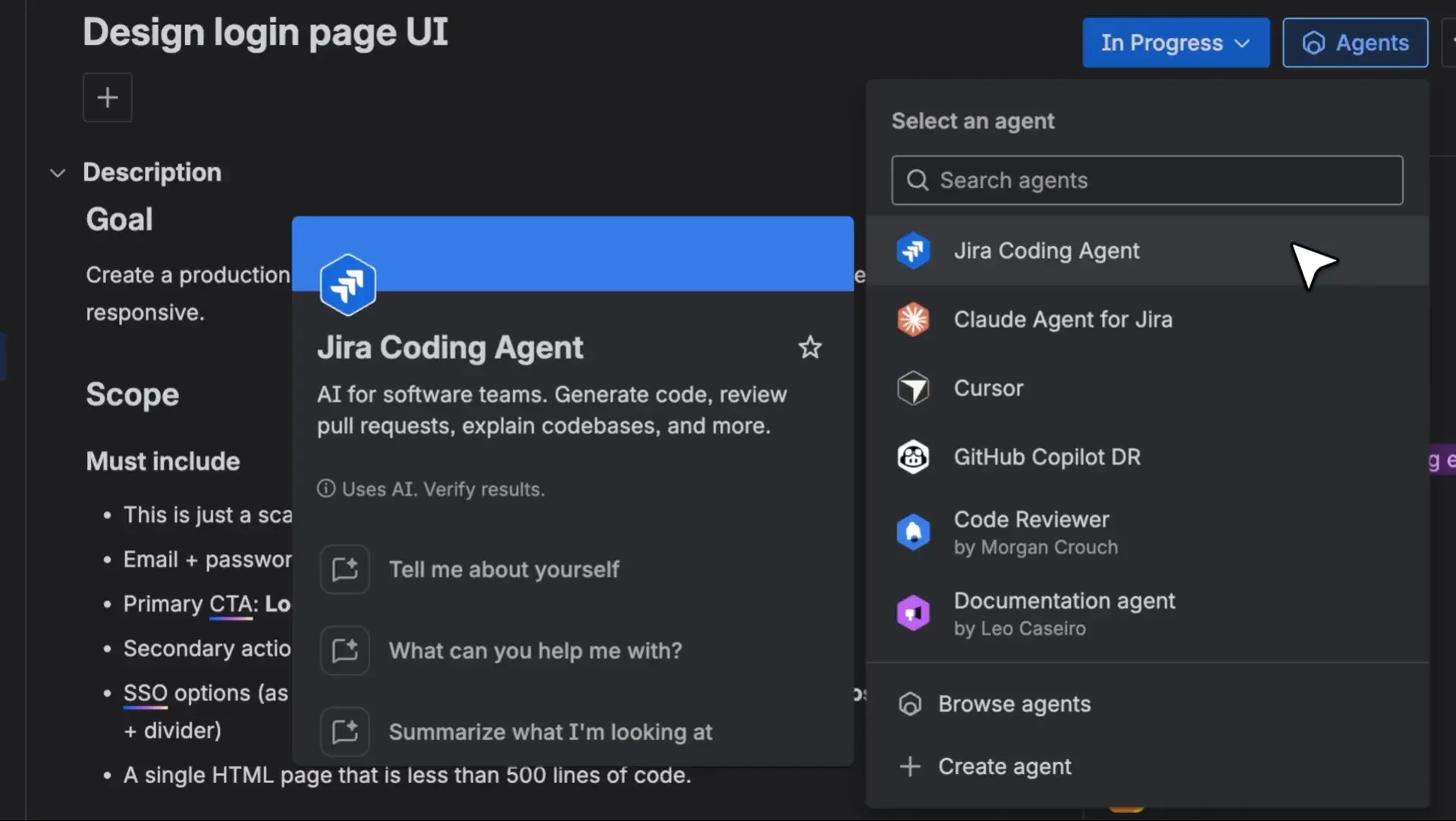Choose Cursor from agent list
The height and width of the screenshot is (821, 1456).
tap(1147, 388)
